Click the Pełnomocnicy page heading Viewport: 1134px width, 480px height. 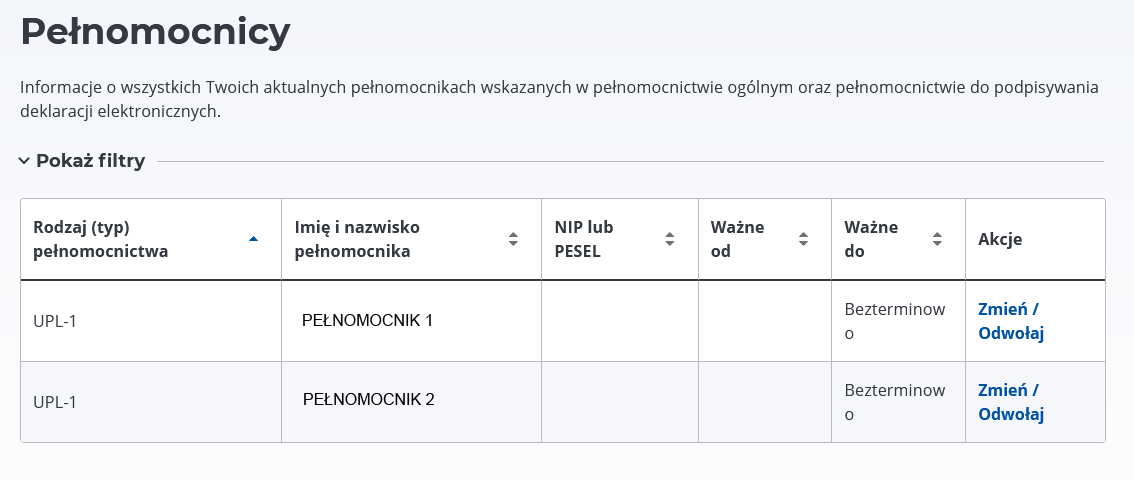tap(155, 32)
